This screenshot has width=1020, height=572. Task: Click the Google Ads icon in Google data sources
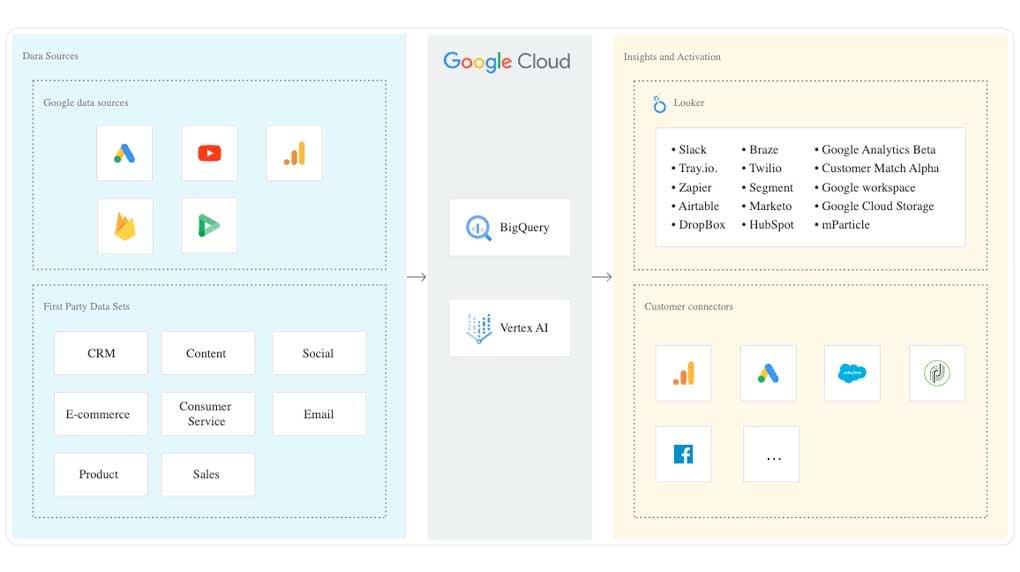pos(124,153)
